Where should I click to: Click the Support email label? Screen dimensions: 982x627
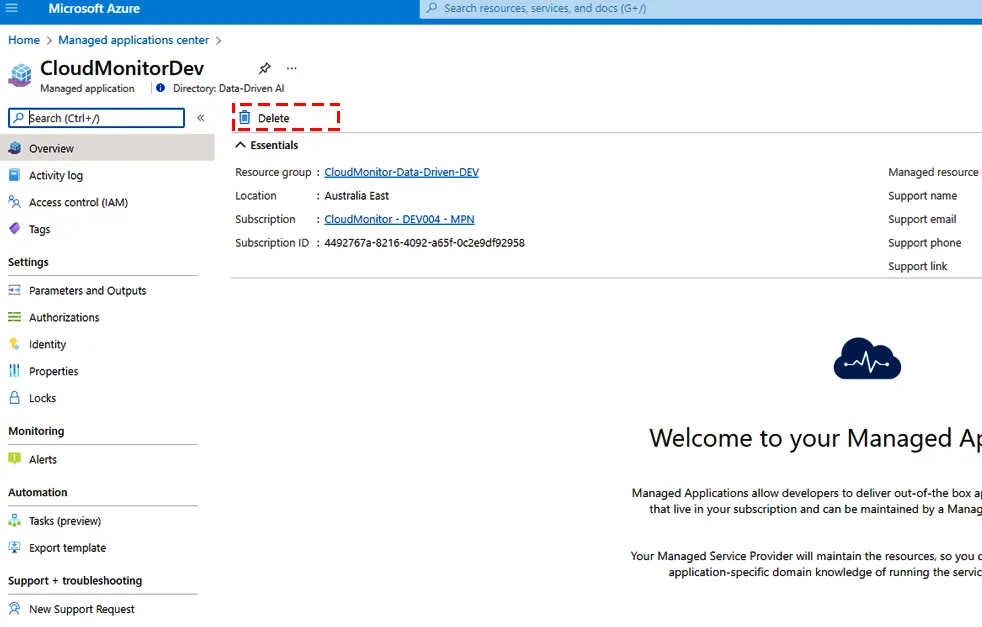click(x=922, y=219)
